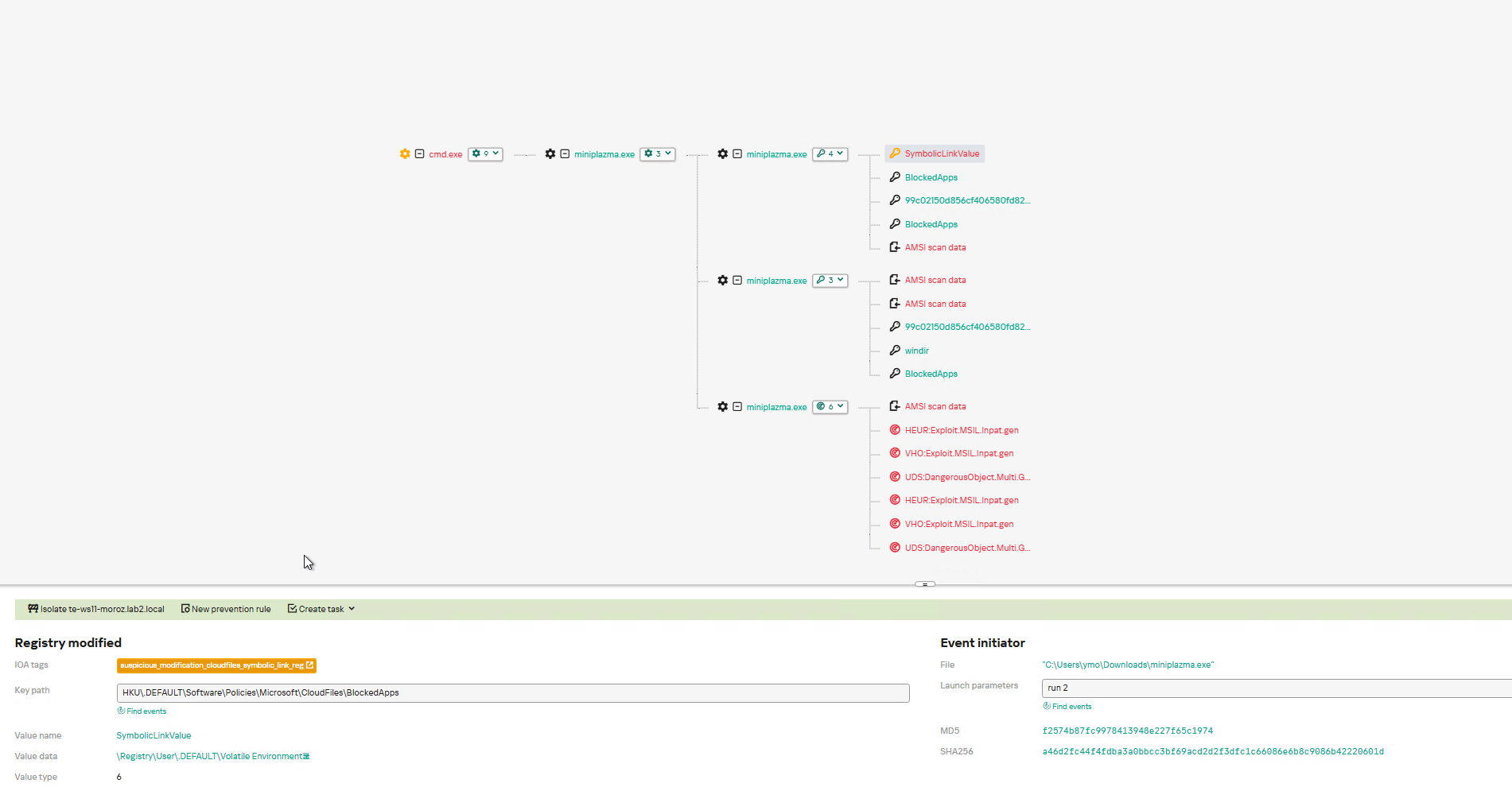1512x787 pixels.
Task: Click the threat icon beside HEUR:Exploit.MSIL.Inpat.gen first entry
Action: click(x=895, y=430)
